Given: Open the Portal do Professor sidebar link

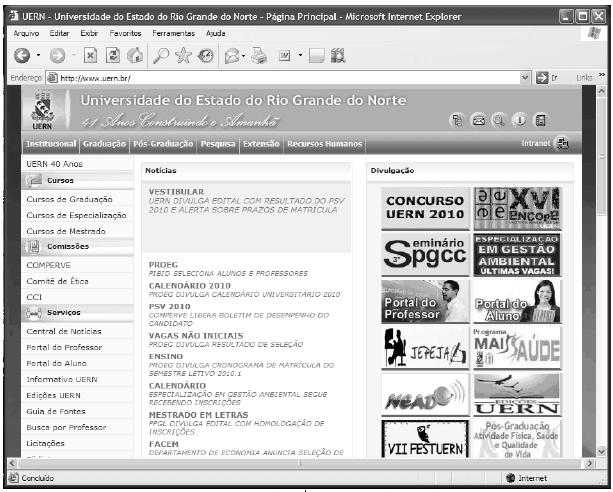Looking at the screenshot, I should coord(68,347).
